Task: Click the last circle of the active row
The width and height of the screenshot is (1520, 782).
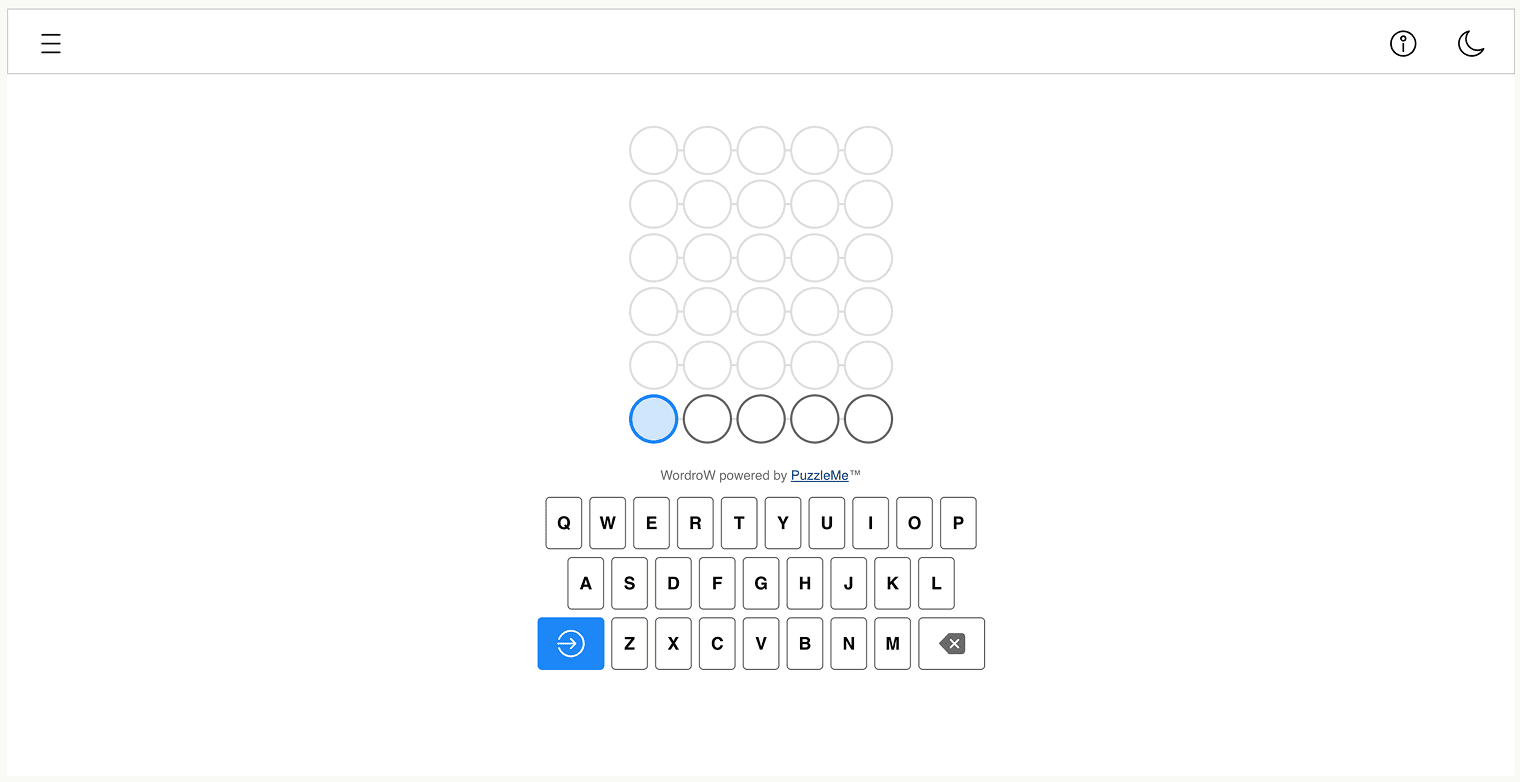Action: (x=867, y=418)
